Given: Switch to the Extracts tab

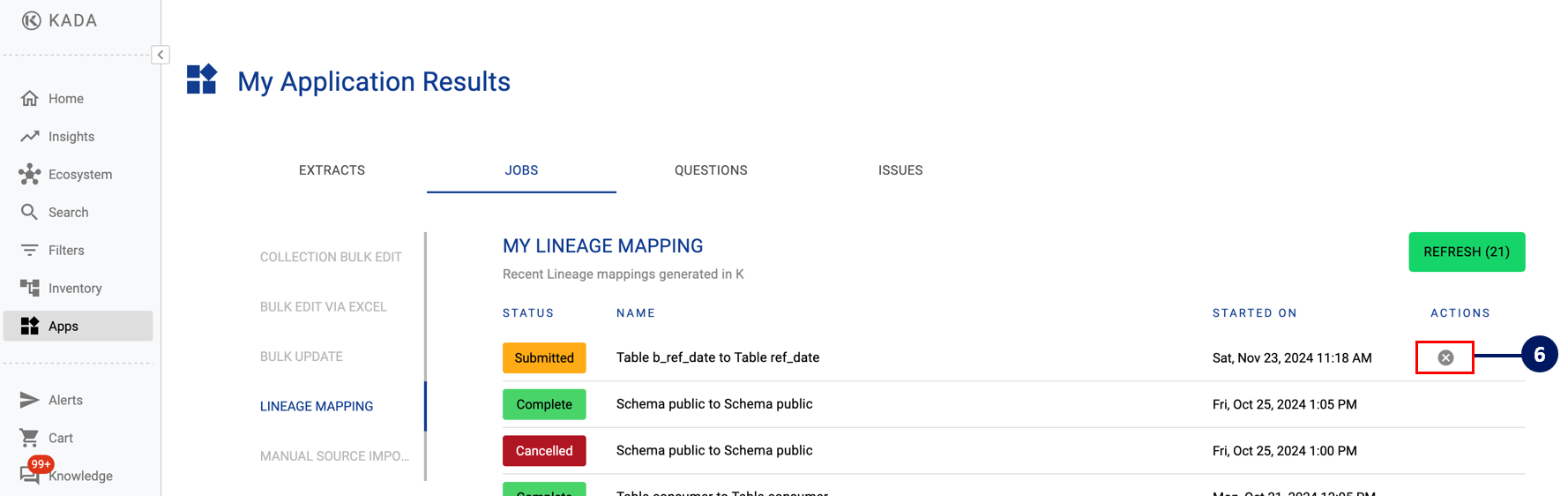Looking at the screenshot, I should (x=332, y=170).
